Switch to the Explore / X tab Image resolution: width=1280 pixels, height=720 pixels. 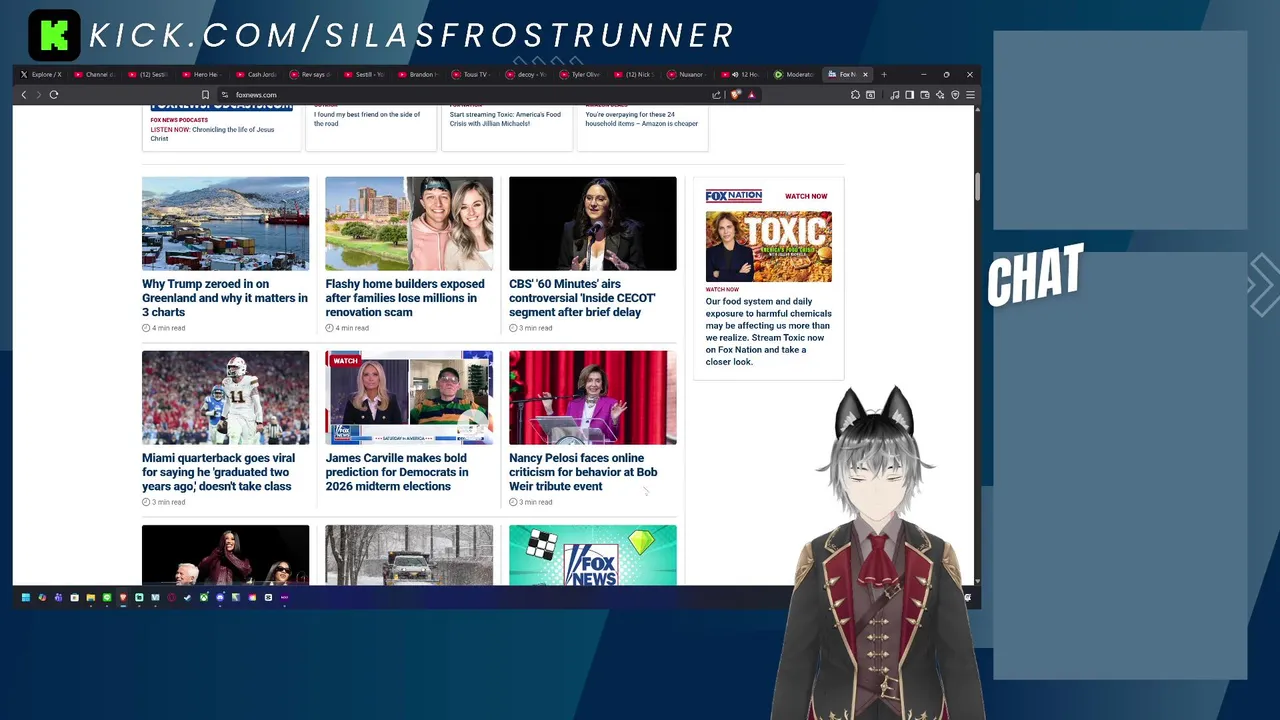coord(40,74)
